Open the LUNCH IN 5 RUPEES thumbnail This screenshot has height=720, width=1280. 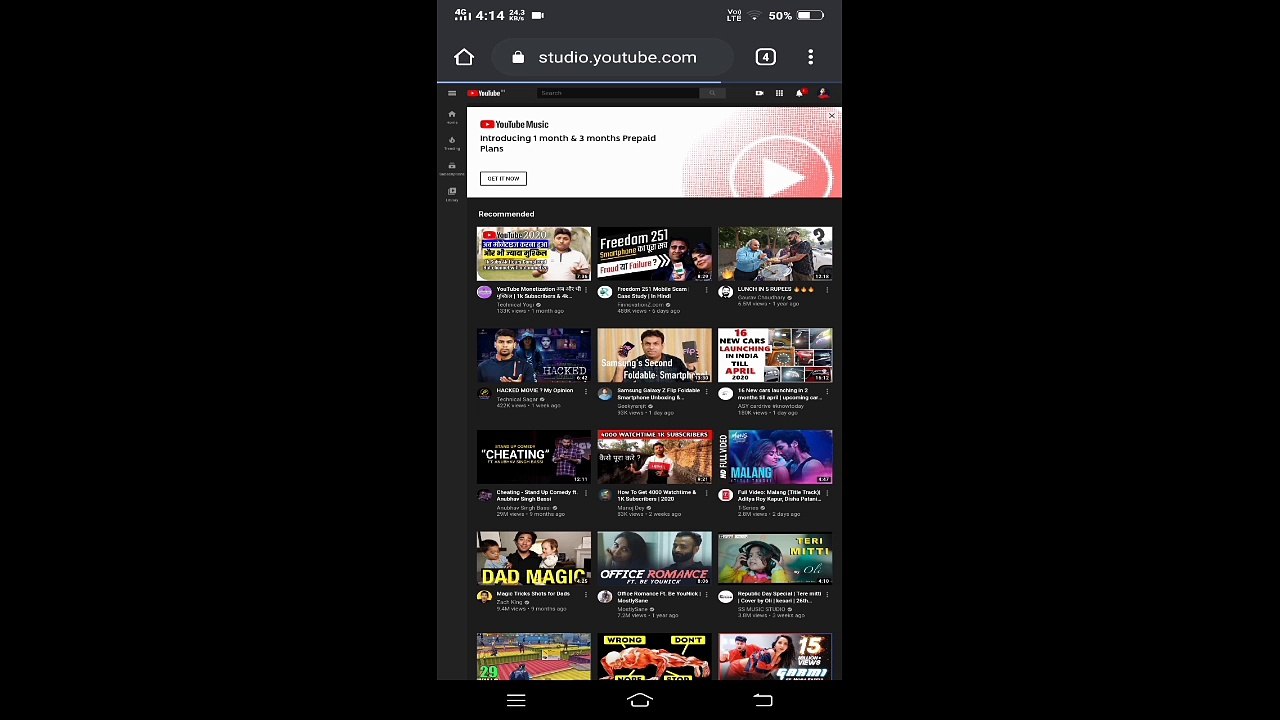click(775, 254)
